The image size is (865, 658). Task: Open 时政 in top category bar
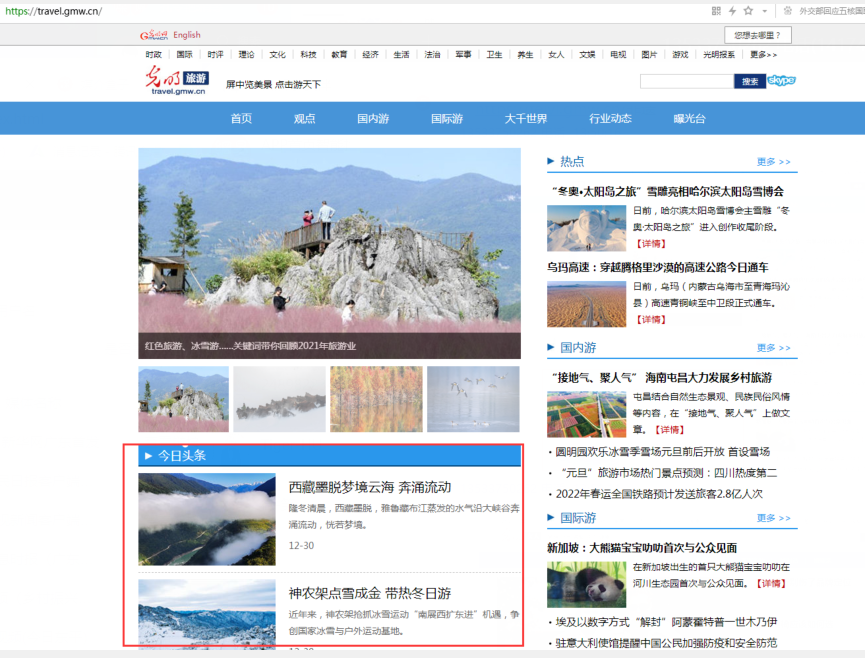(x=153, y=55)
